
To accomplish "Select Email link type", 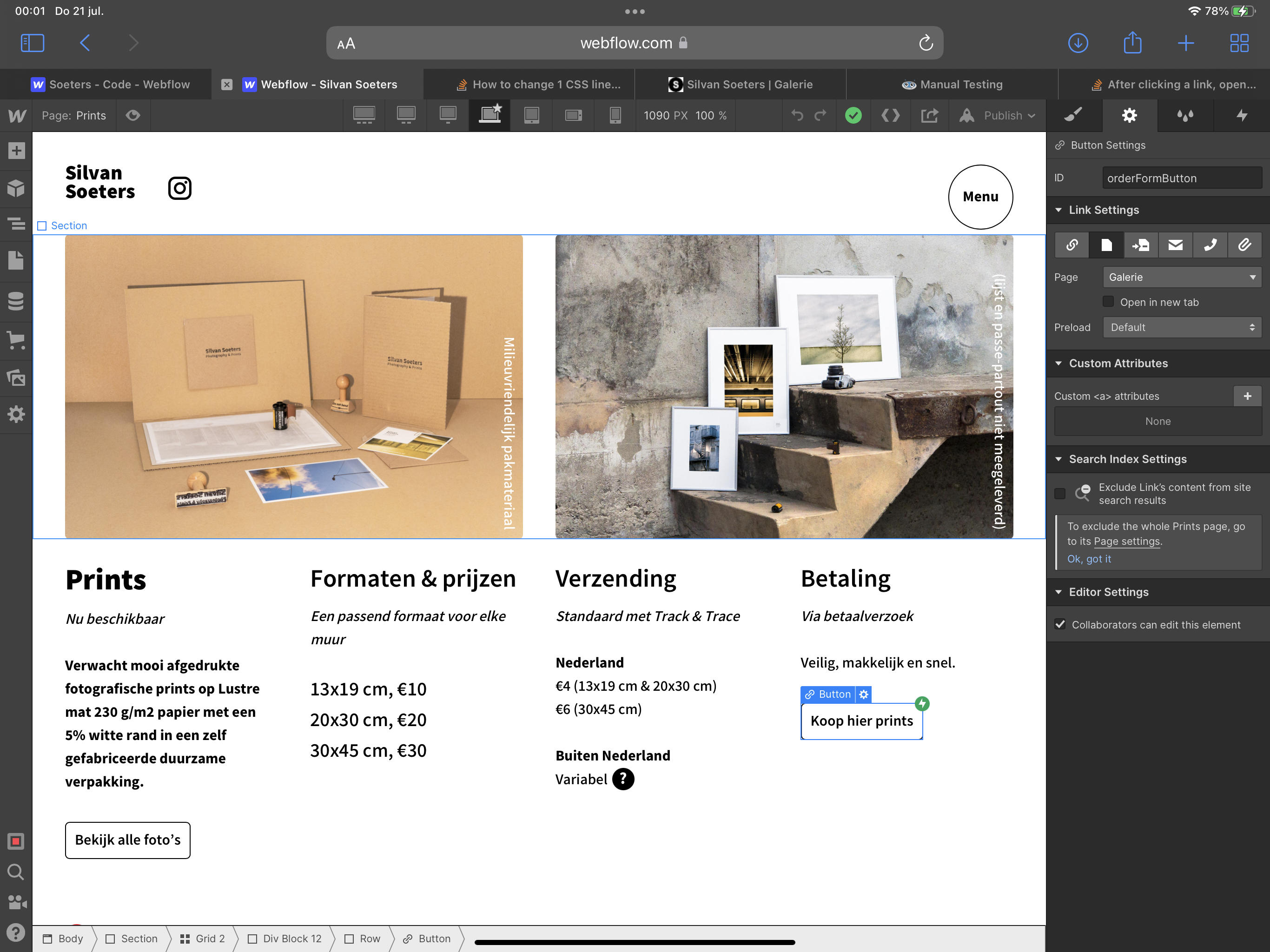I will (x=1175, y=245).
